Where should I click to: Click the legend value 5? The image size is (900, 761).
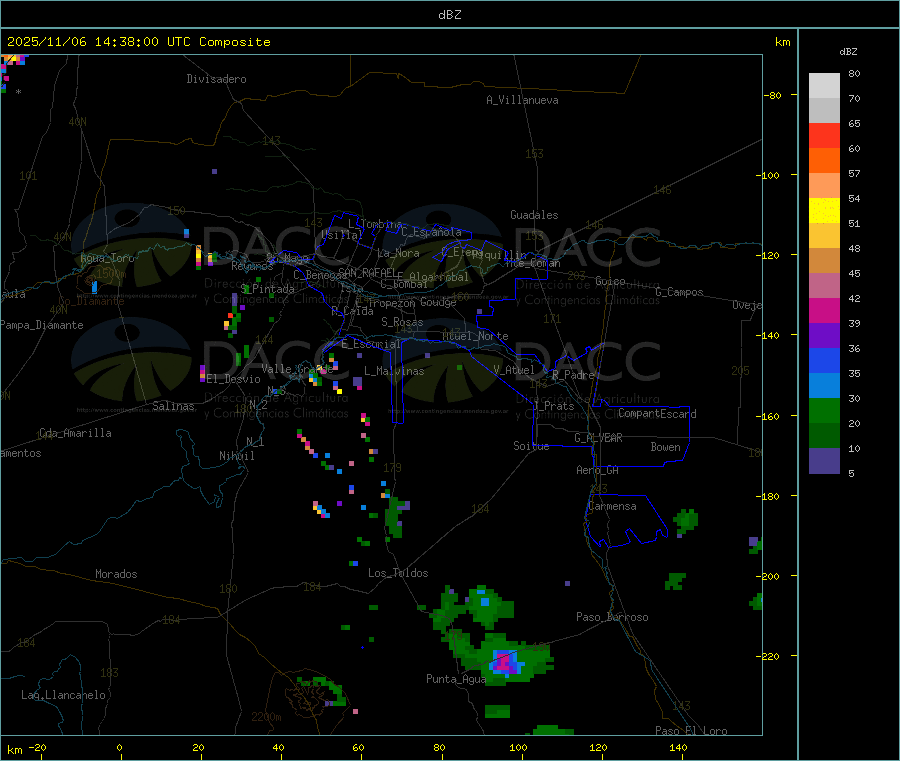pos(851,473)
